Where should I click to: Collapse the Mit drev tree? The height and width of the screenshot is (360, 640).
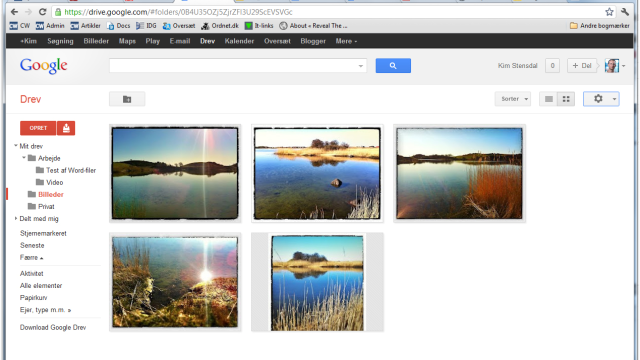click(x=16, y=146)
